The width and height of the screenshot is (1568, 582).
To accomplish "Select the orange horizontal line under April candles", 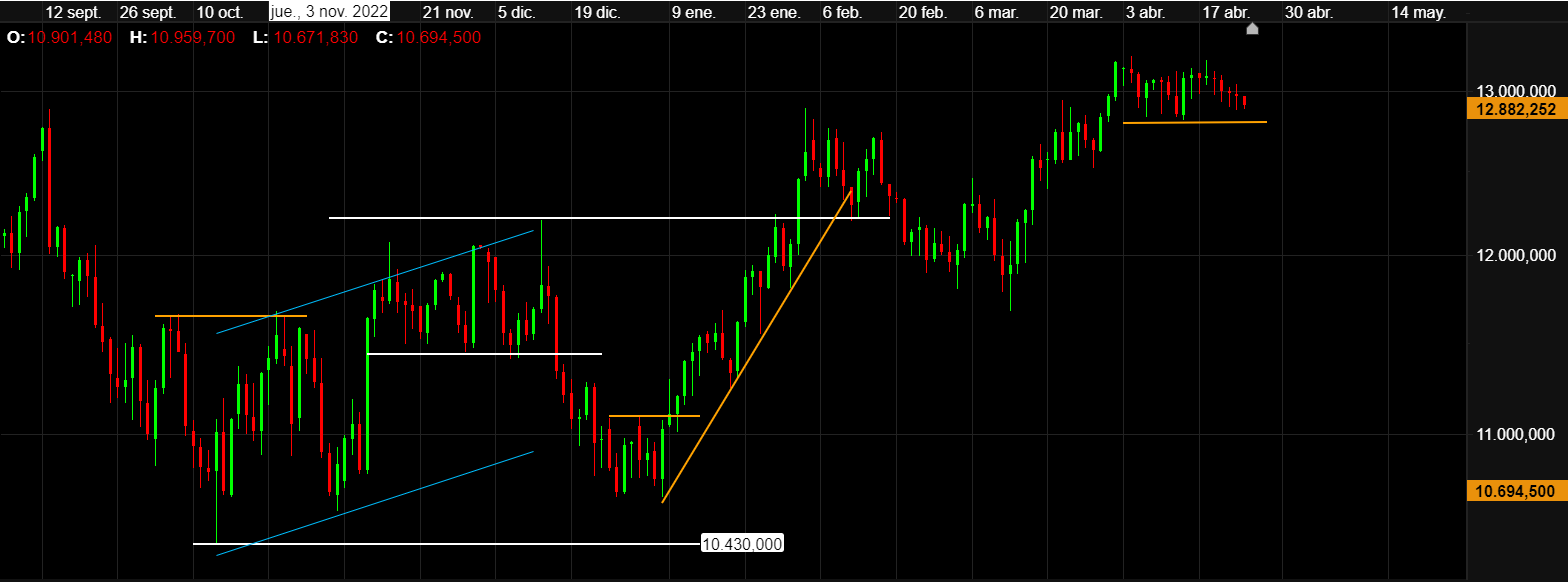I will 1195,122.
